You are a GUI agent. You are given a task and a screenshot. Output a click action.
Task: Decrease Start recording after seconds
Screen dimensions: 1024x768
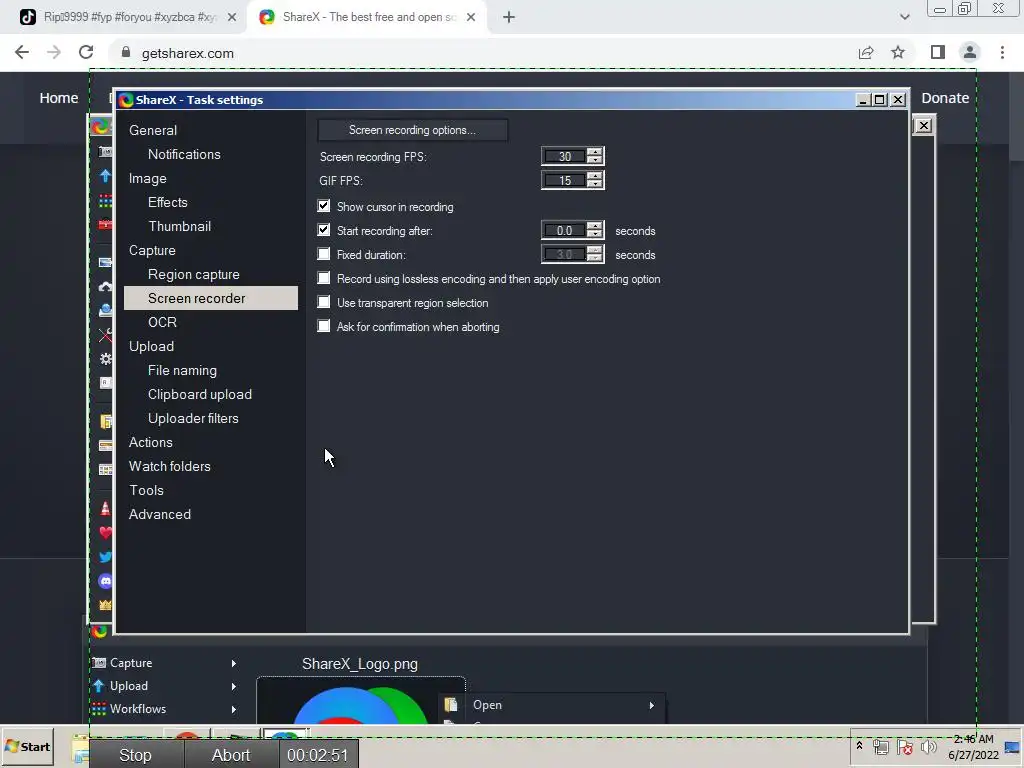(x=594, y=234)
